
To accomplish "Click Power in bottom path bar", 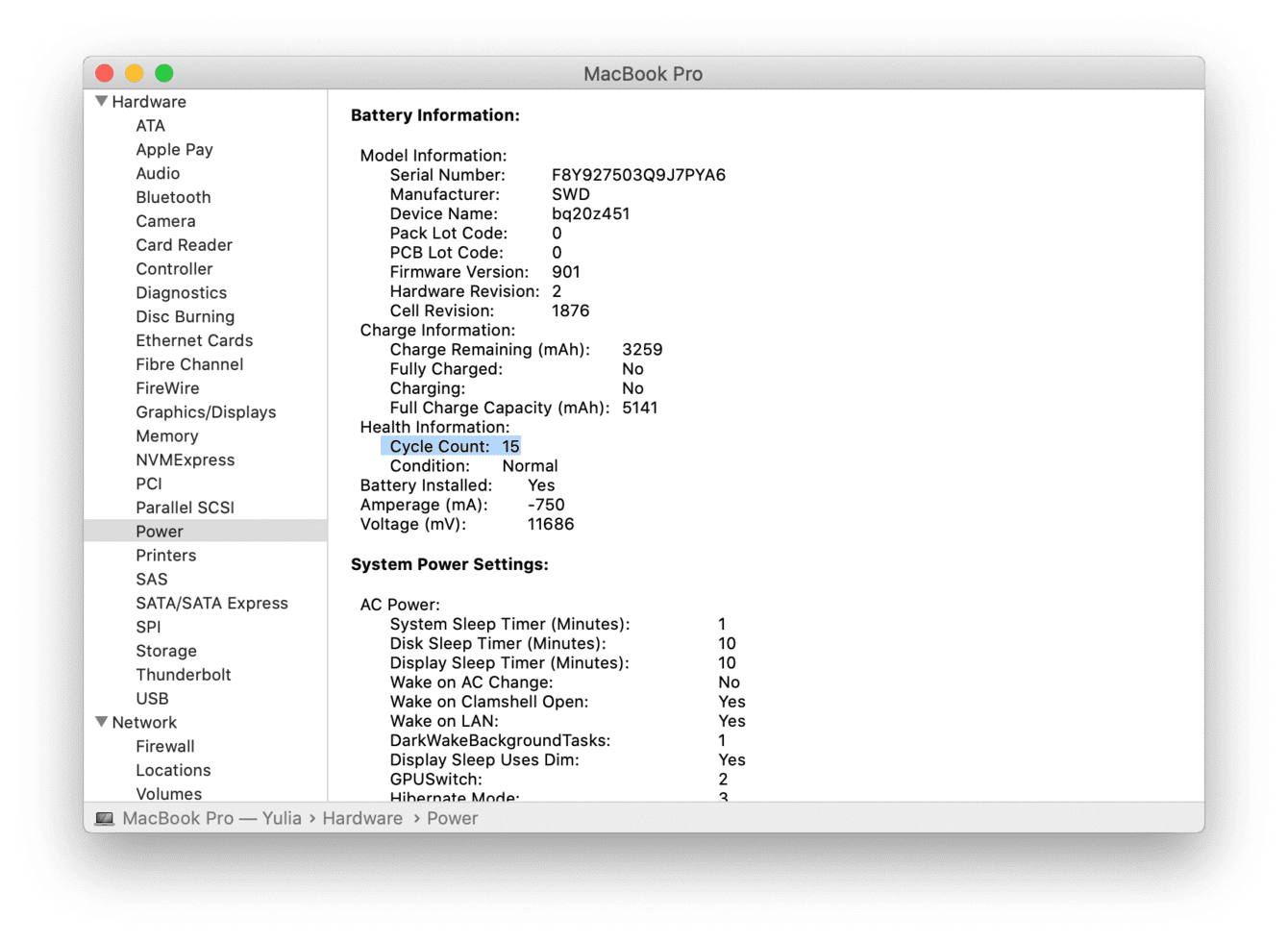I will click(453, 819).
